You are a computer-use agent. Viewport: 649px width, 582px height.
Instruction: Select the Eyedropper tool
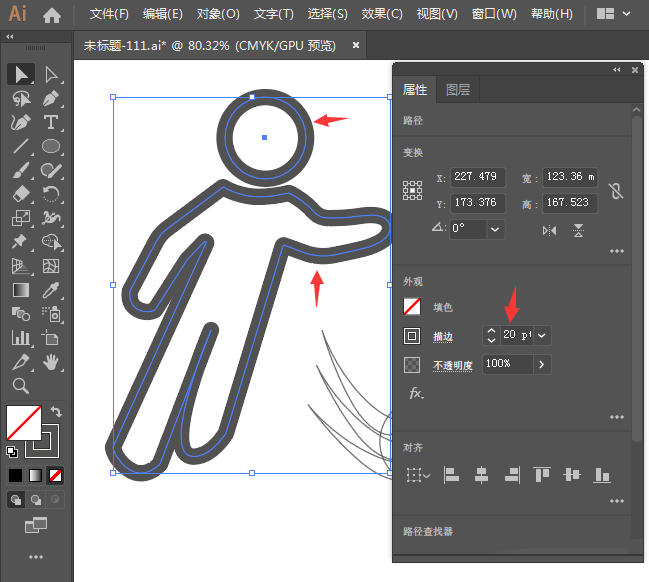tap(51, 290)
